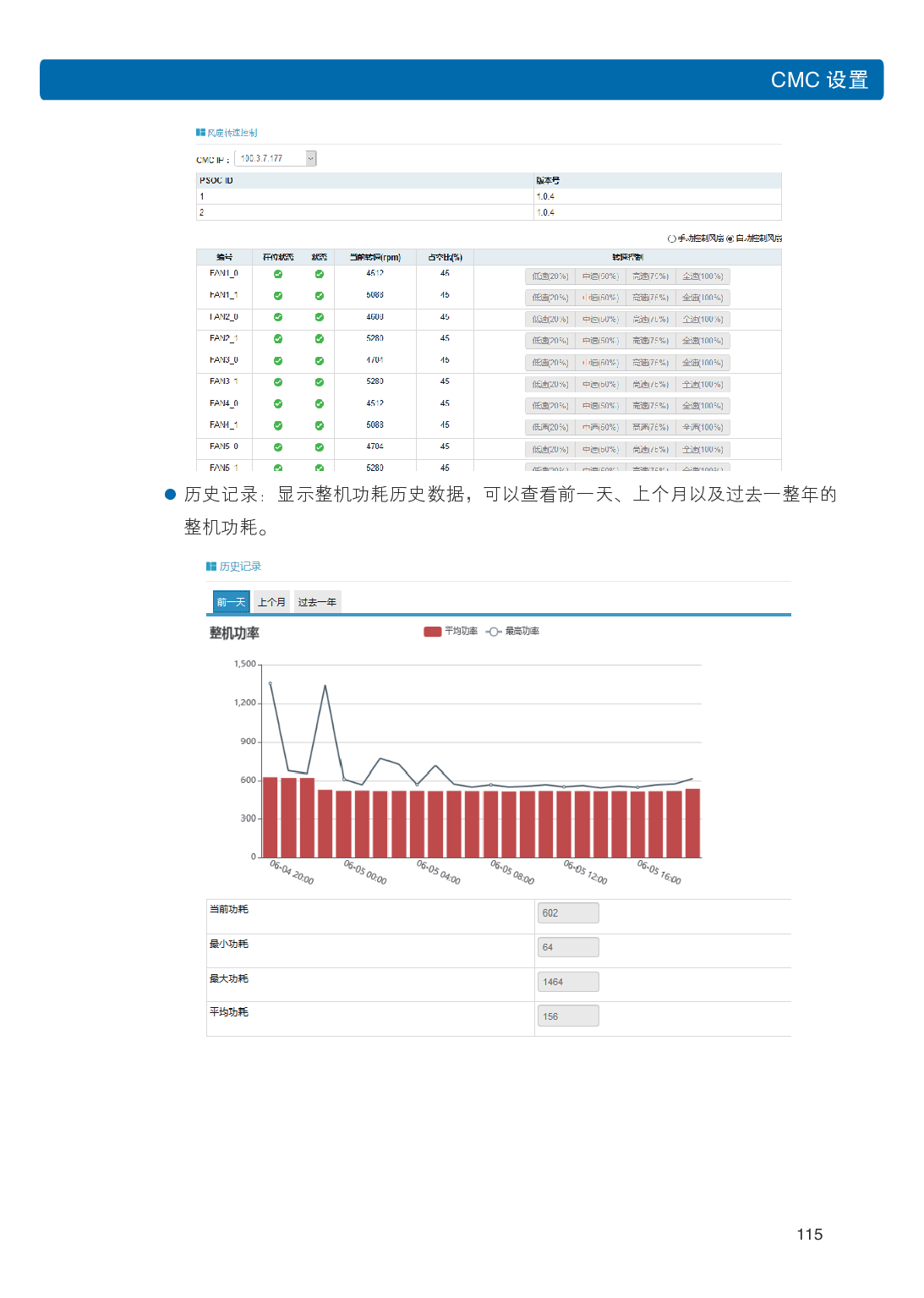Click FAN3_1 presence status green check icon

(278, 382)
